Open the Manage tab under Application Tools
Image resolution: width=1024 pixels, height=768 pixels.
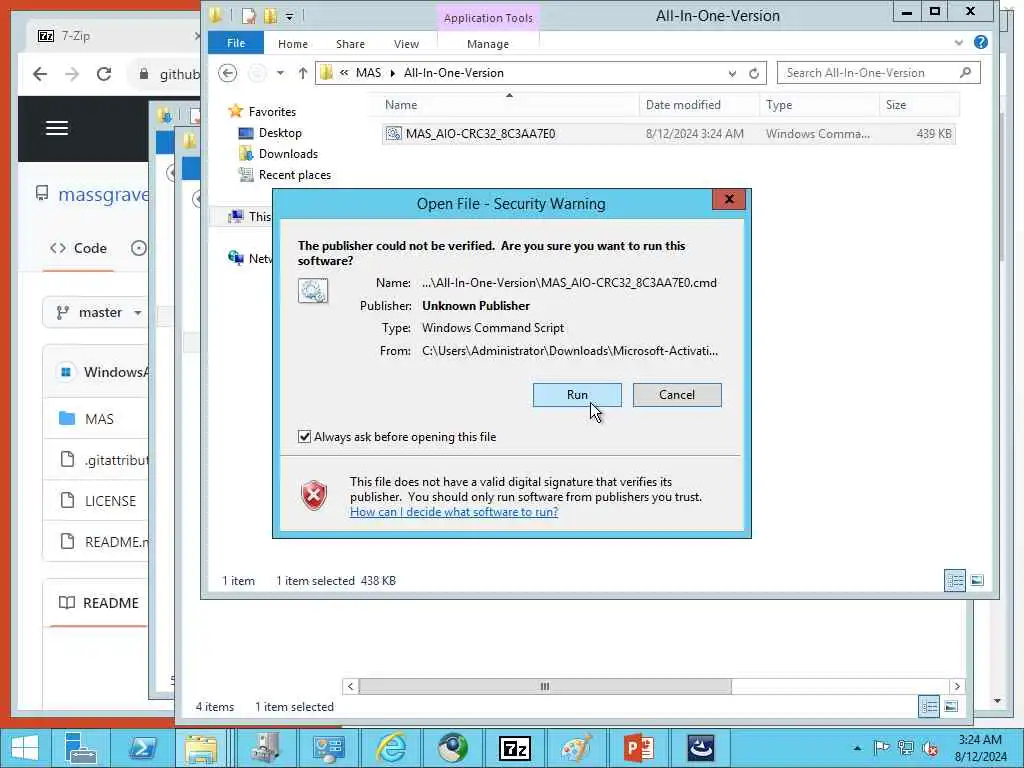(488, 44)
